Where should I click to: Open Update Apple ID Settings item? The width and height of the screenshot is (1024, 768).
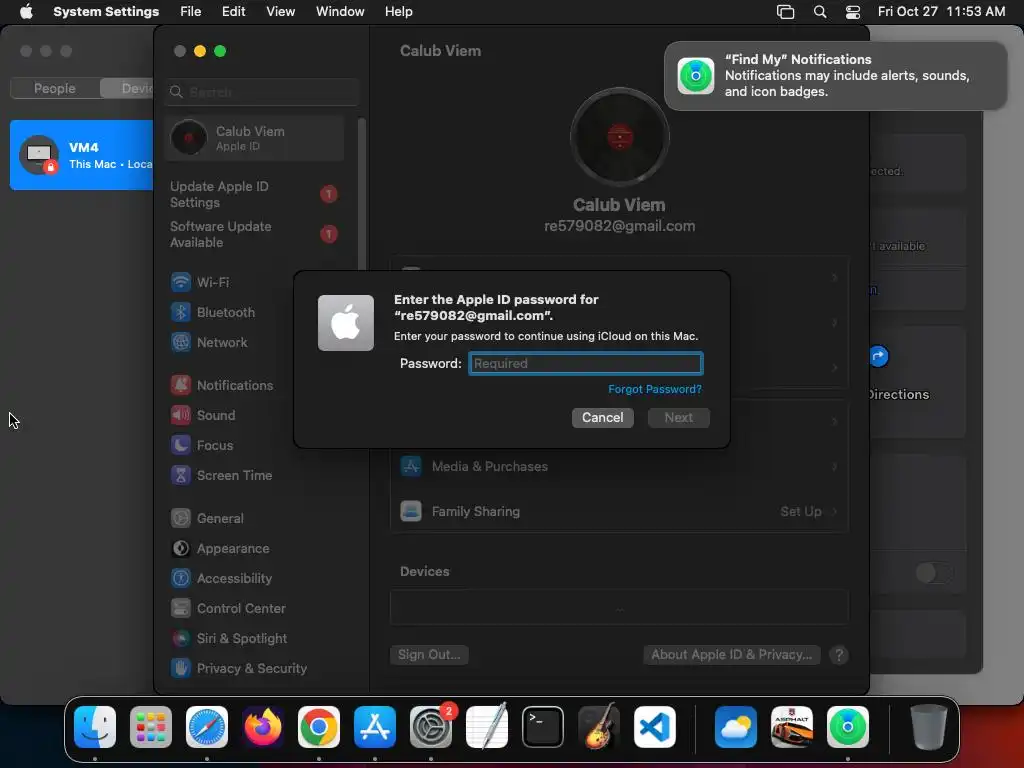(x=254, y=194)
